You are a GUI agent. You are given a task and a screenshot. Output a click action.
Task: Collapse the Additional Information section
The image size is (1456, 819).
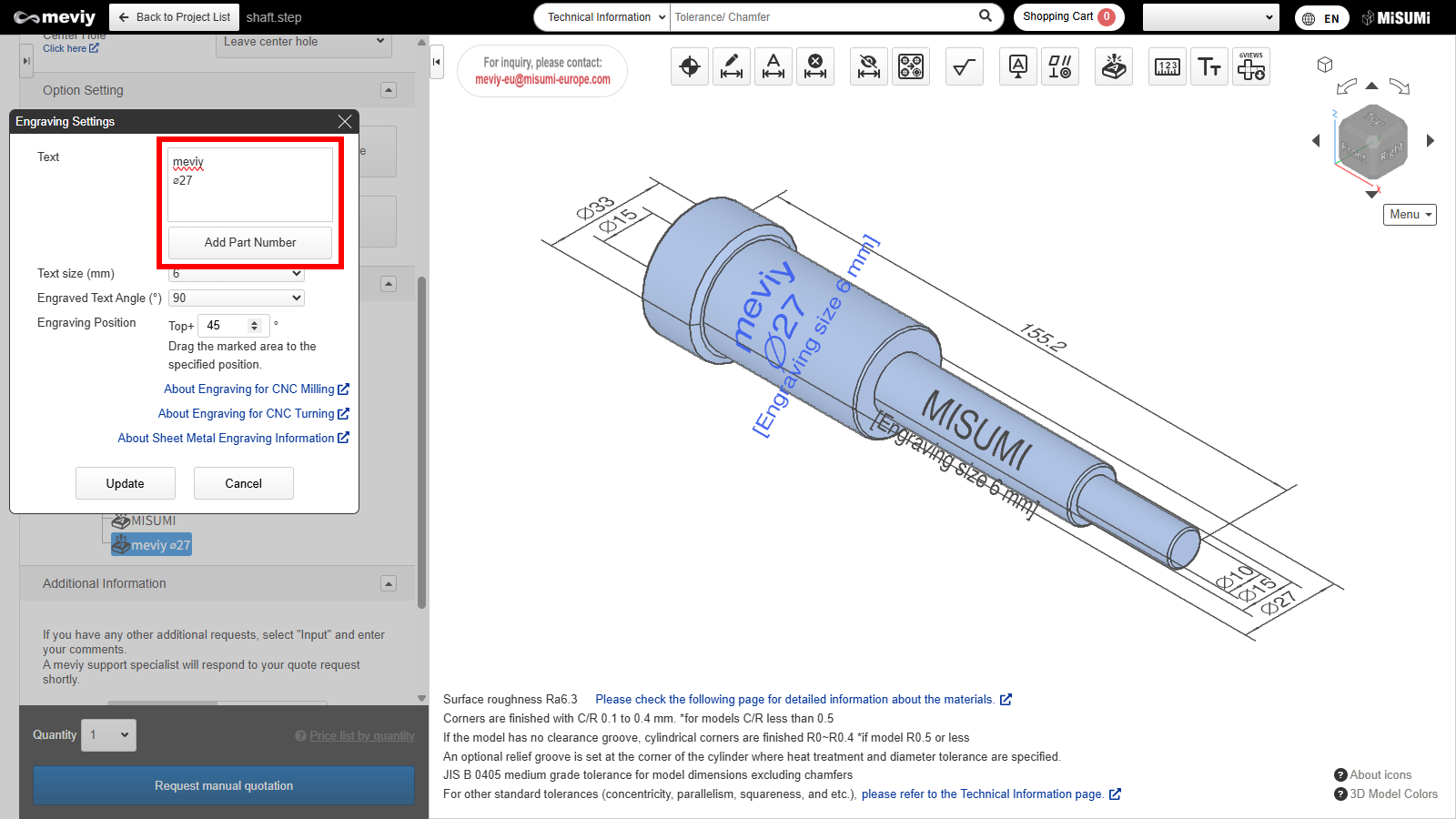[x=389, y=583]
